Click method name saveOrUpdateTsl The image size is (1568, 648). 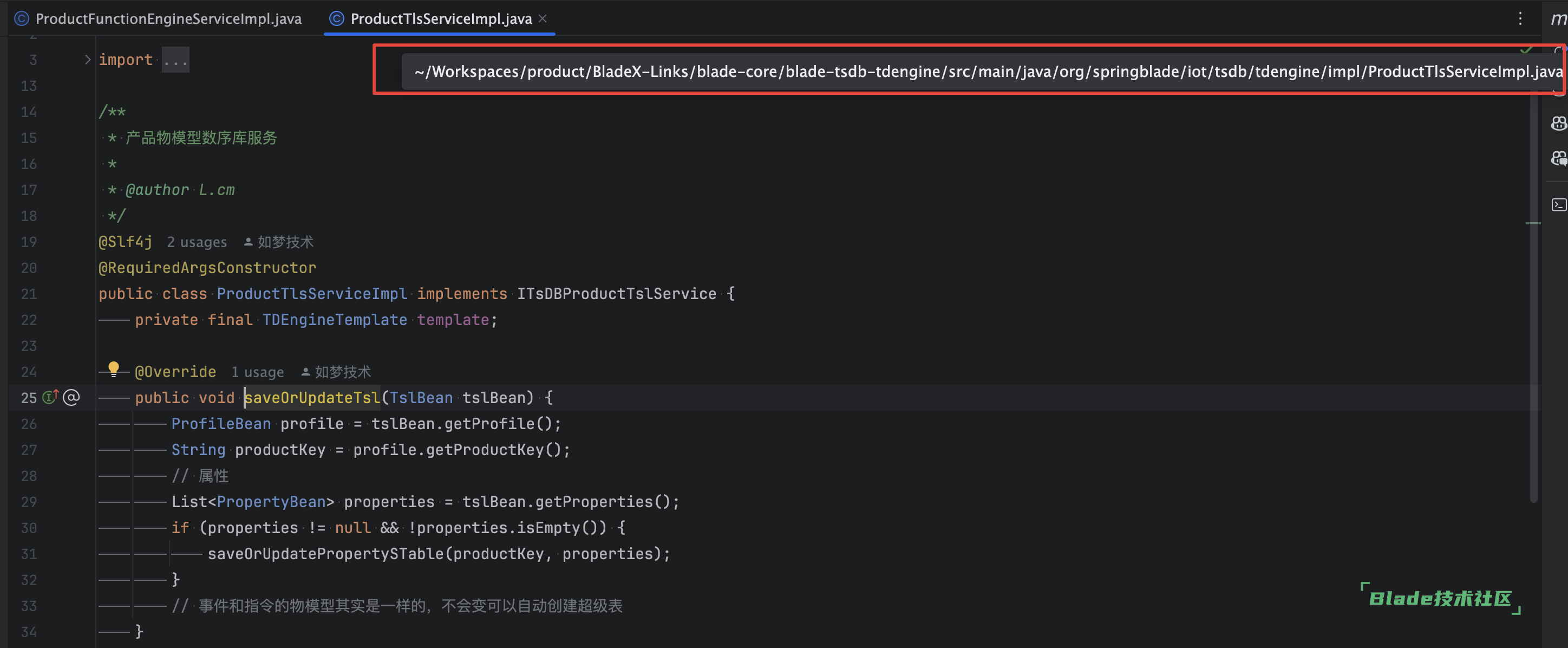point(312,398)
